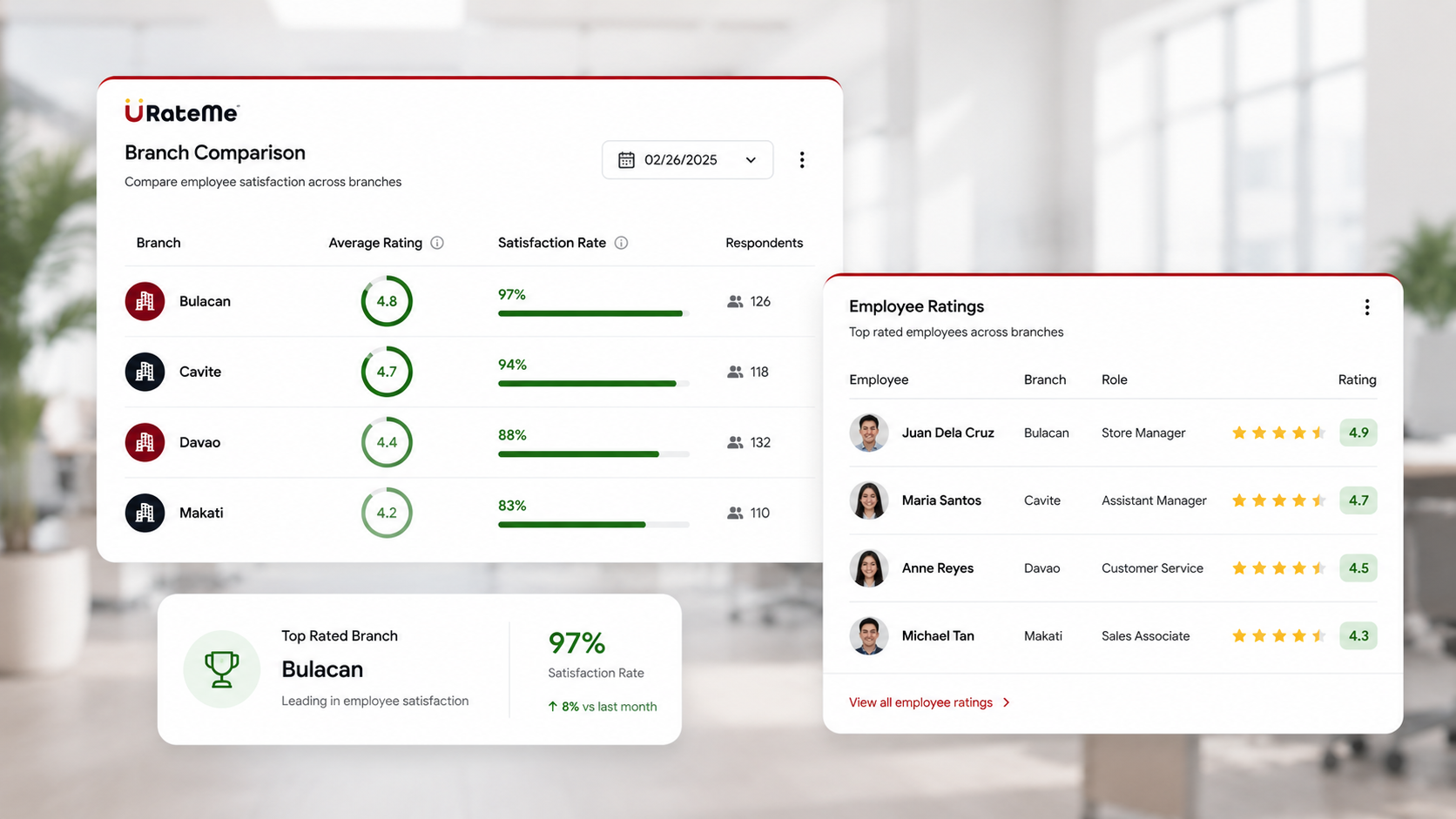The width and height of the screenshot is (1456, 819).
Task: Select the Bulacan branch building icon
Action: tap(145, 301)
